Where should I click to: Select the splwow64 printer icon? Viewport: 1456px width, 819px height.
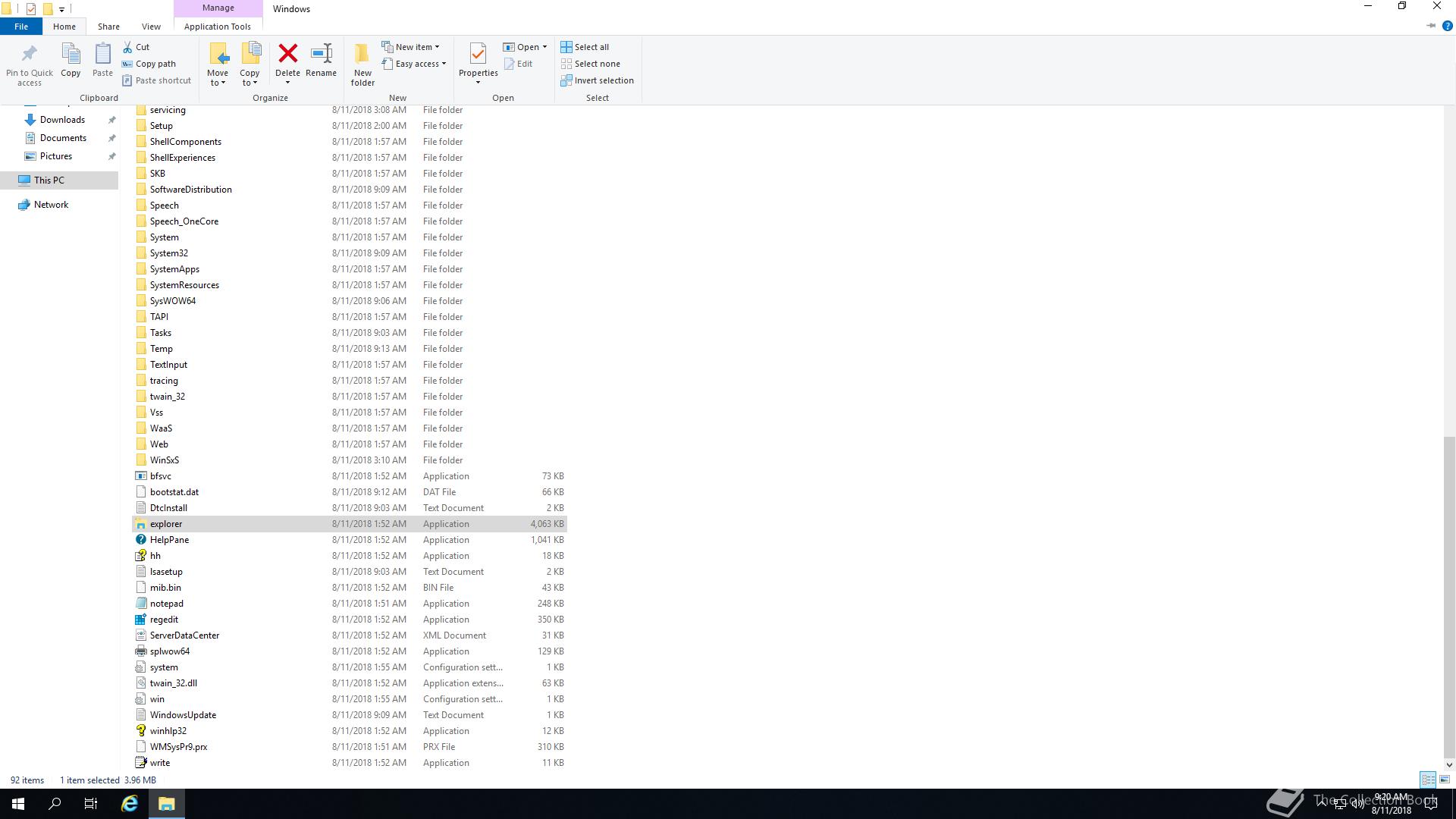pyautogui.click(x=140, y=651)
